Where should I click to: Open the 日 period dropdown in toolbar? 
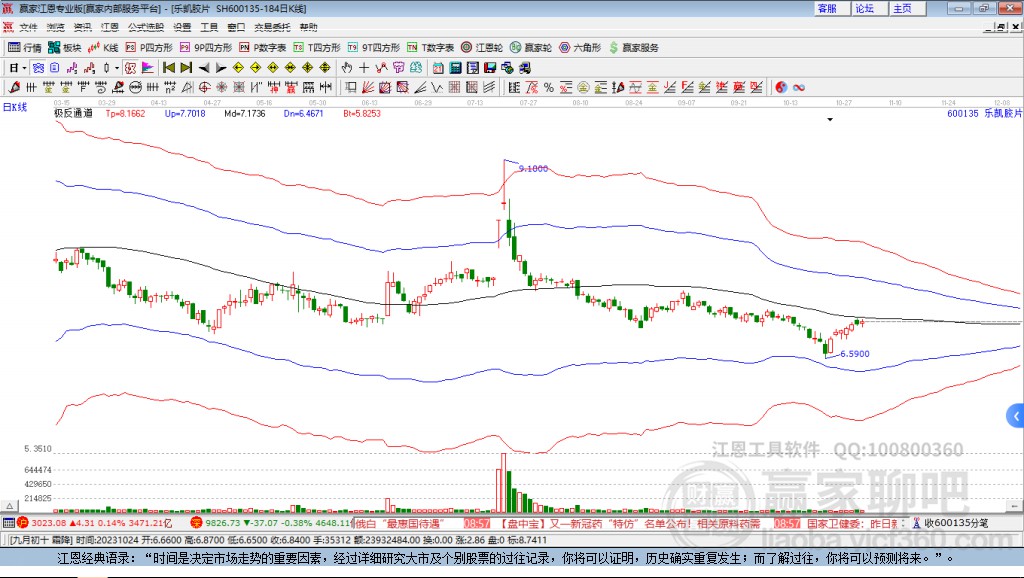click(18, 68)
